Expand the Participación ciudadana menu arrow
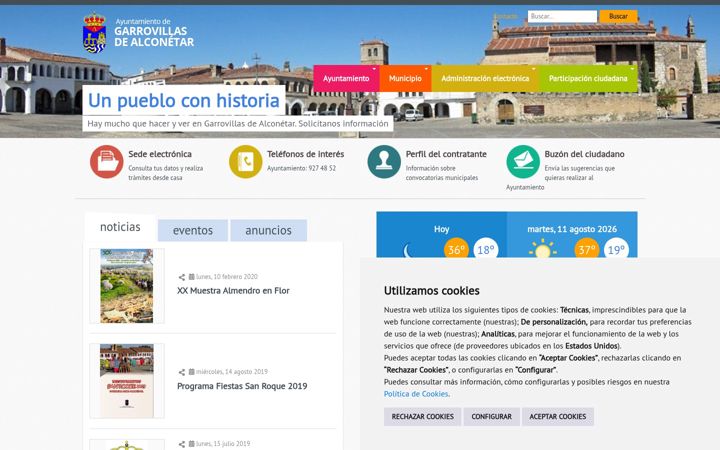Image resolution: width=720 pixels, height=450 pixels. coord(632,69)
